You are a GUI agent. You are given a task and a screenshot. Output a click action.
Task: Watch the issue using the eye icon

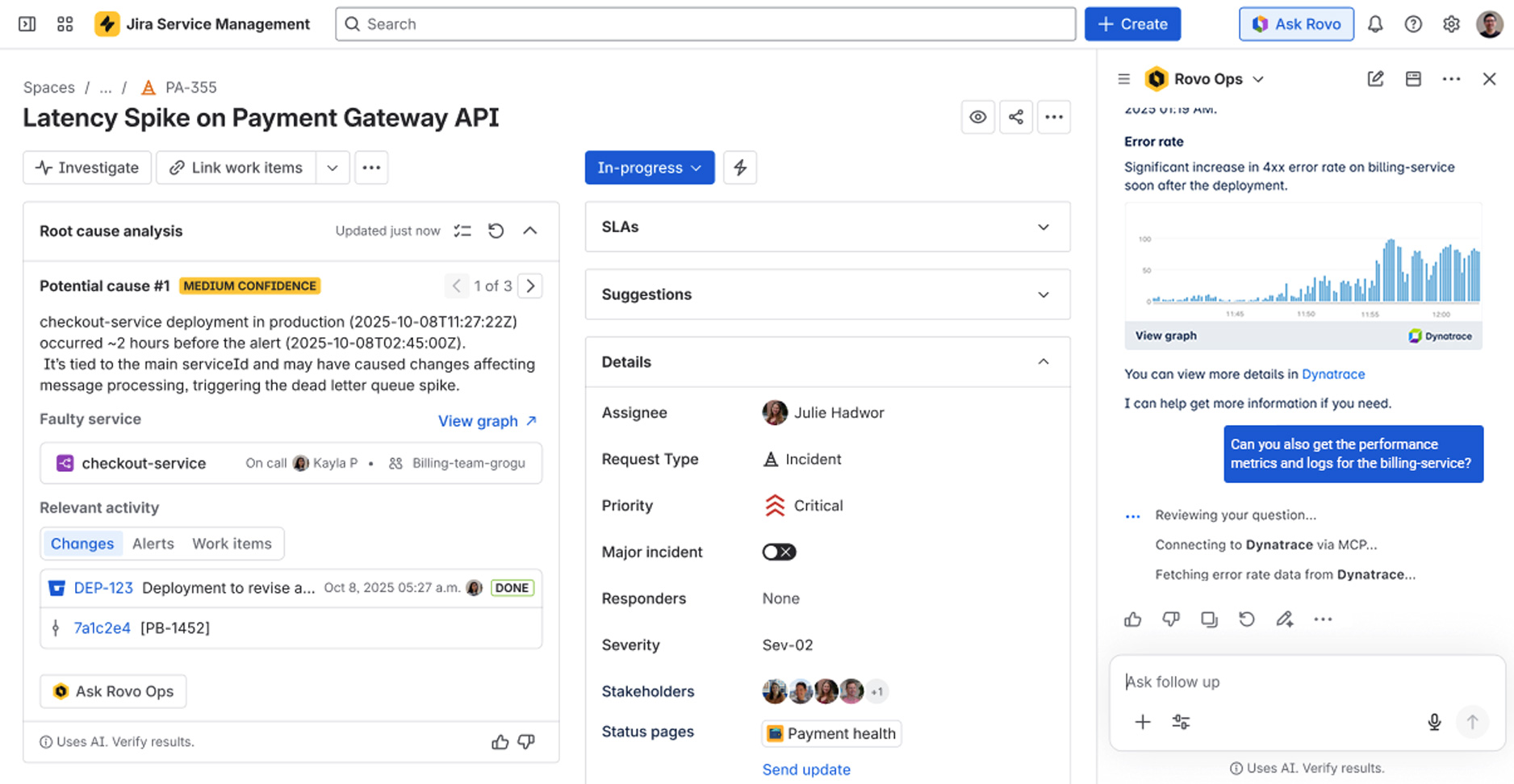(977, 117)
